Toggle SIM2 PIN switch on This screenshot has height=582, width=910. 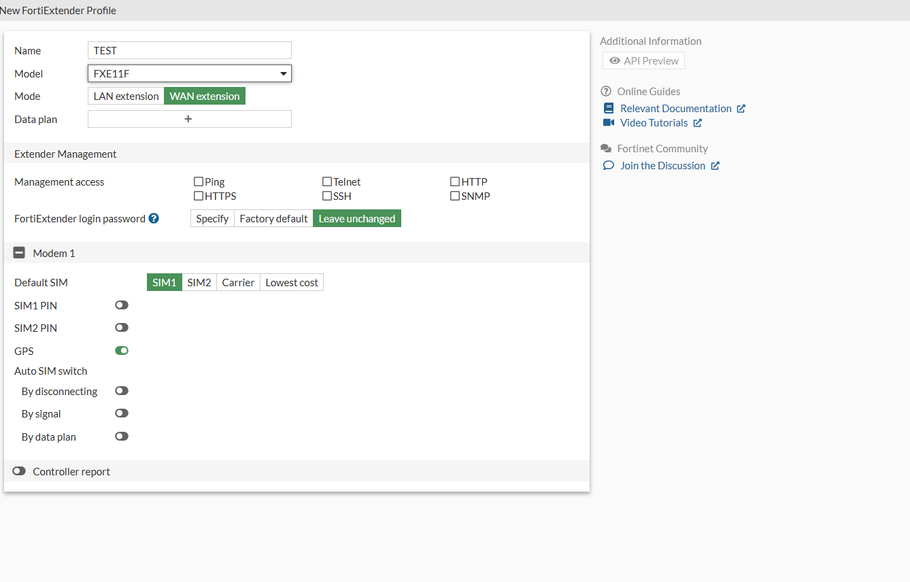click(121, 328)
